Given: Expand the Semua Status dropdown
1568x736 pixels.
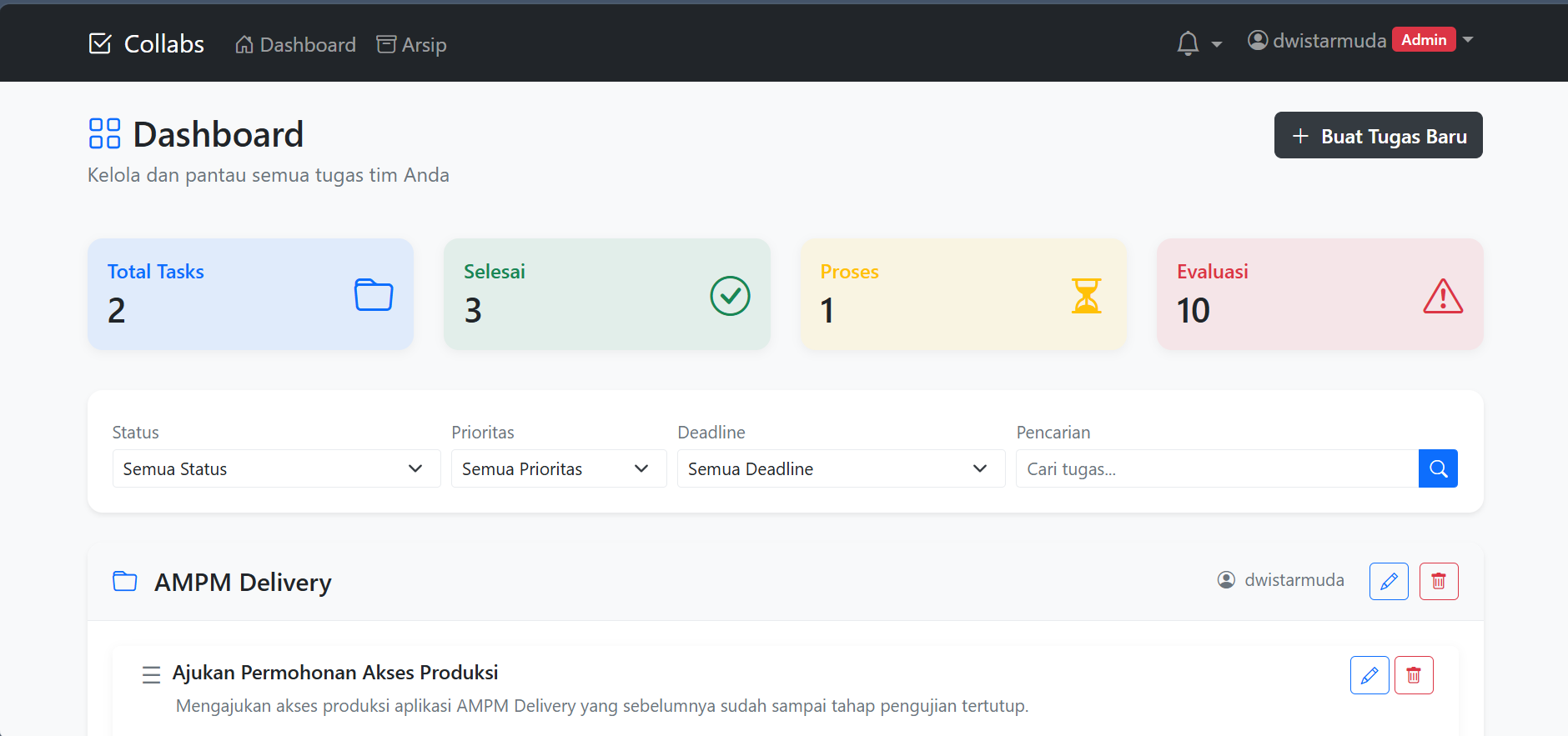Looking at the screenshot, I should tap(276, 468).
